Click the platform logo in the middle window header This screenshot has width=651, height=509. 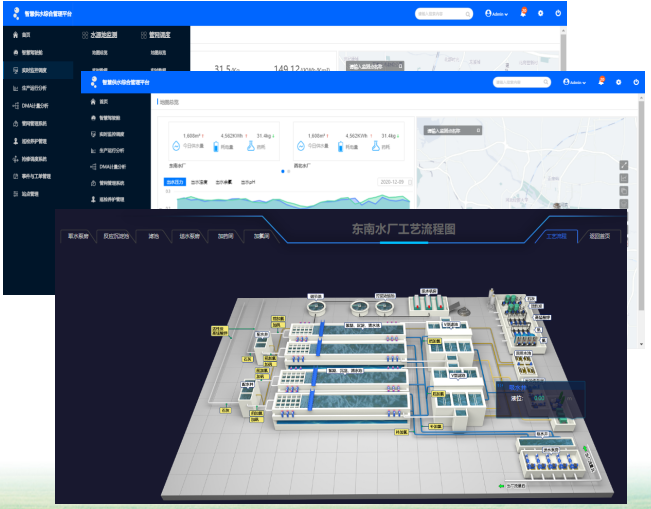pos(94,82)
